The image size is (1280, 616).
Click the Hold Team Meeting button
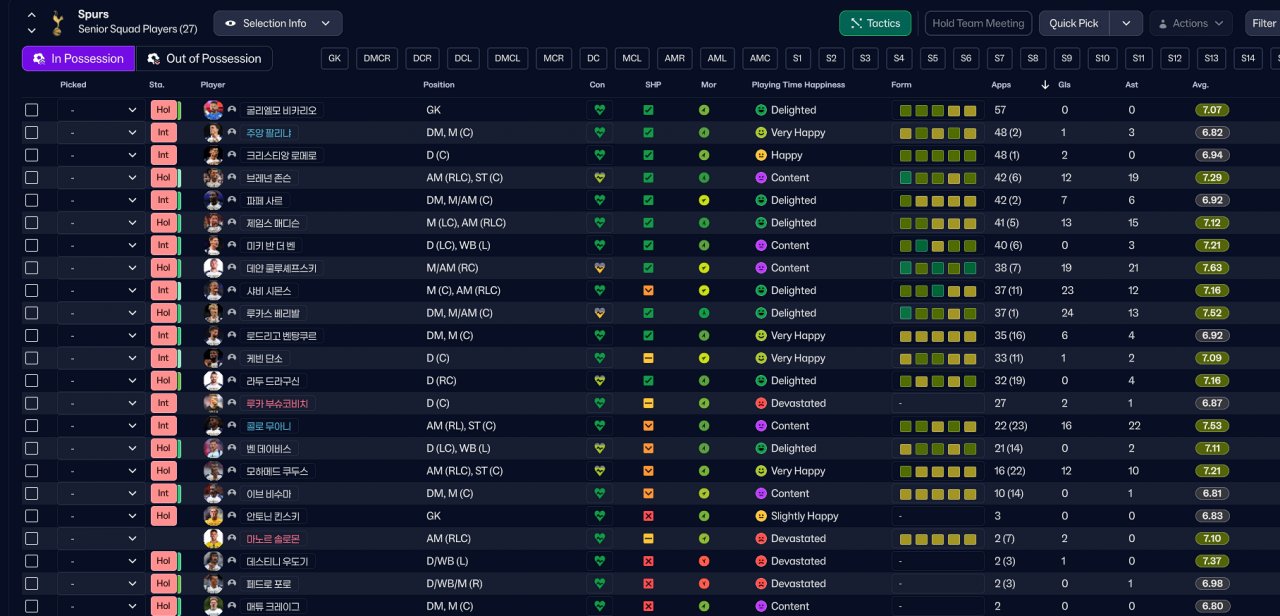[978, 23]
